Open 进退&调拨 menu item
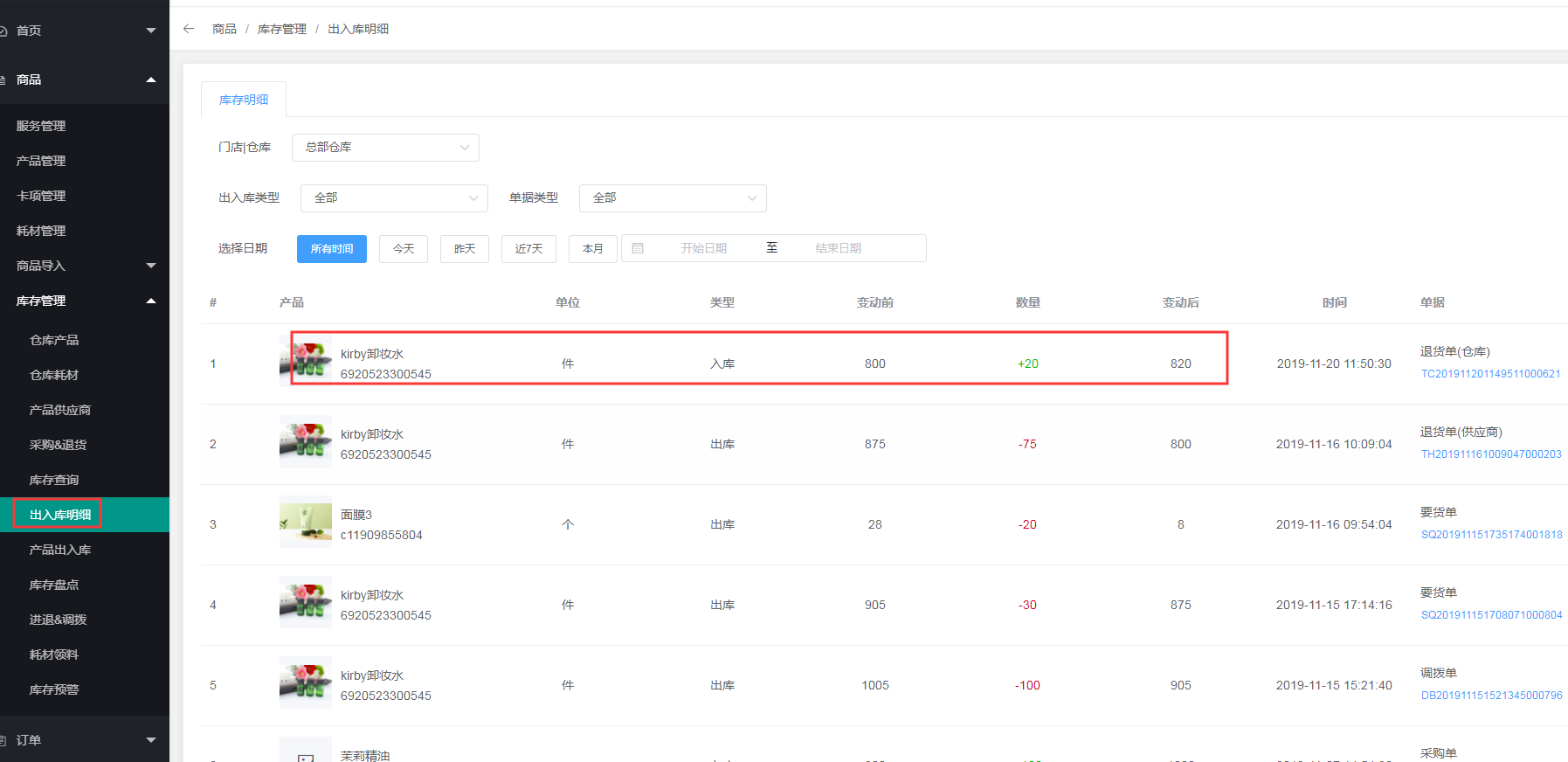Viewport: 1568px width, 762px height. click(58, 620)
